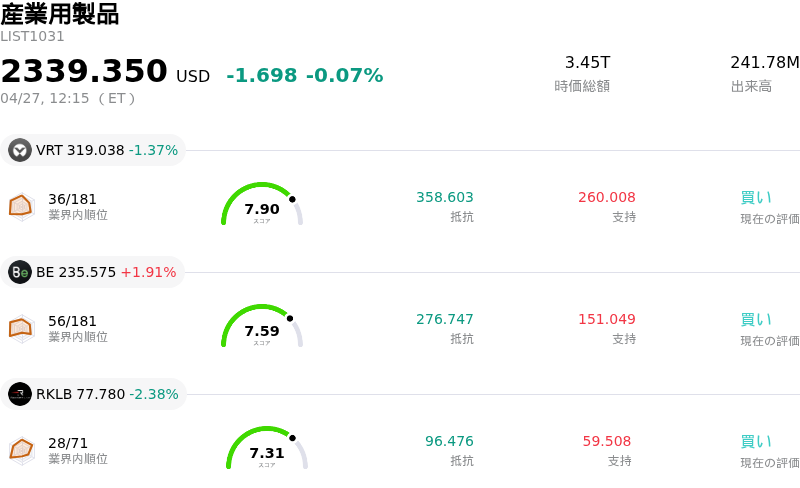Click the radar chart icon beside 56/181

pos(22,328)
